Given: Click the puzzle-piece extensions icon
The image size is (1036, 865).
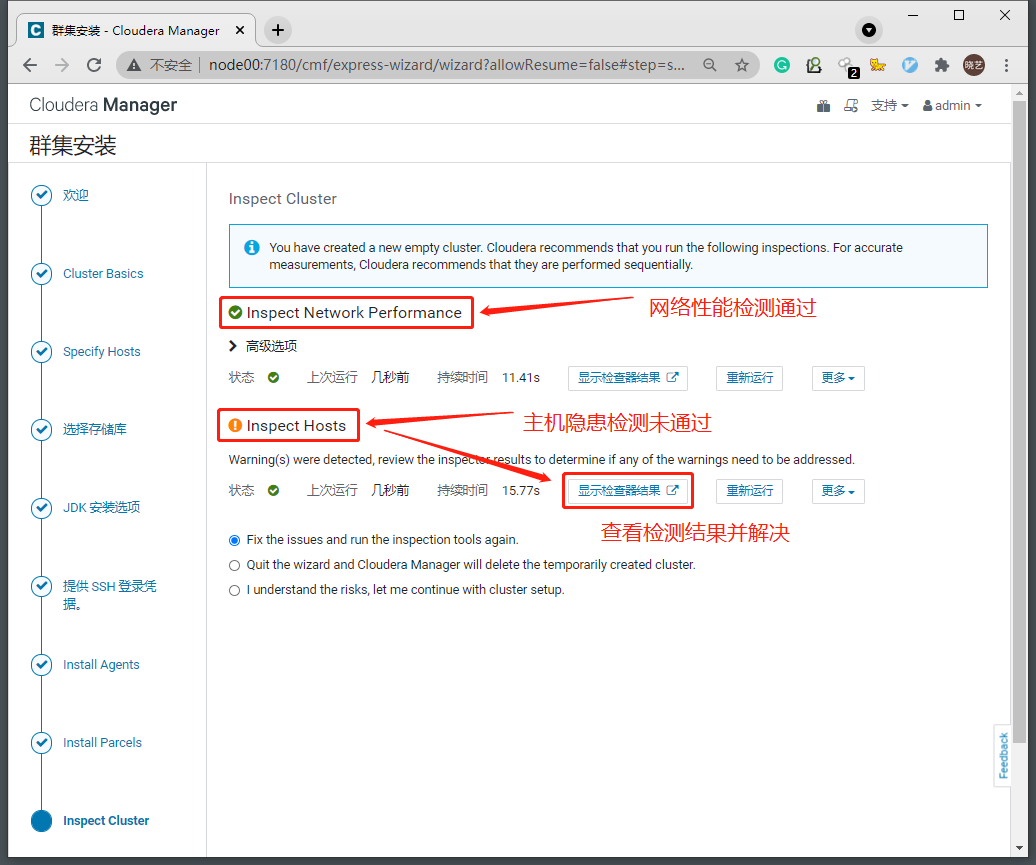Looking at the screenshot, I should tap(942, 65).
